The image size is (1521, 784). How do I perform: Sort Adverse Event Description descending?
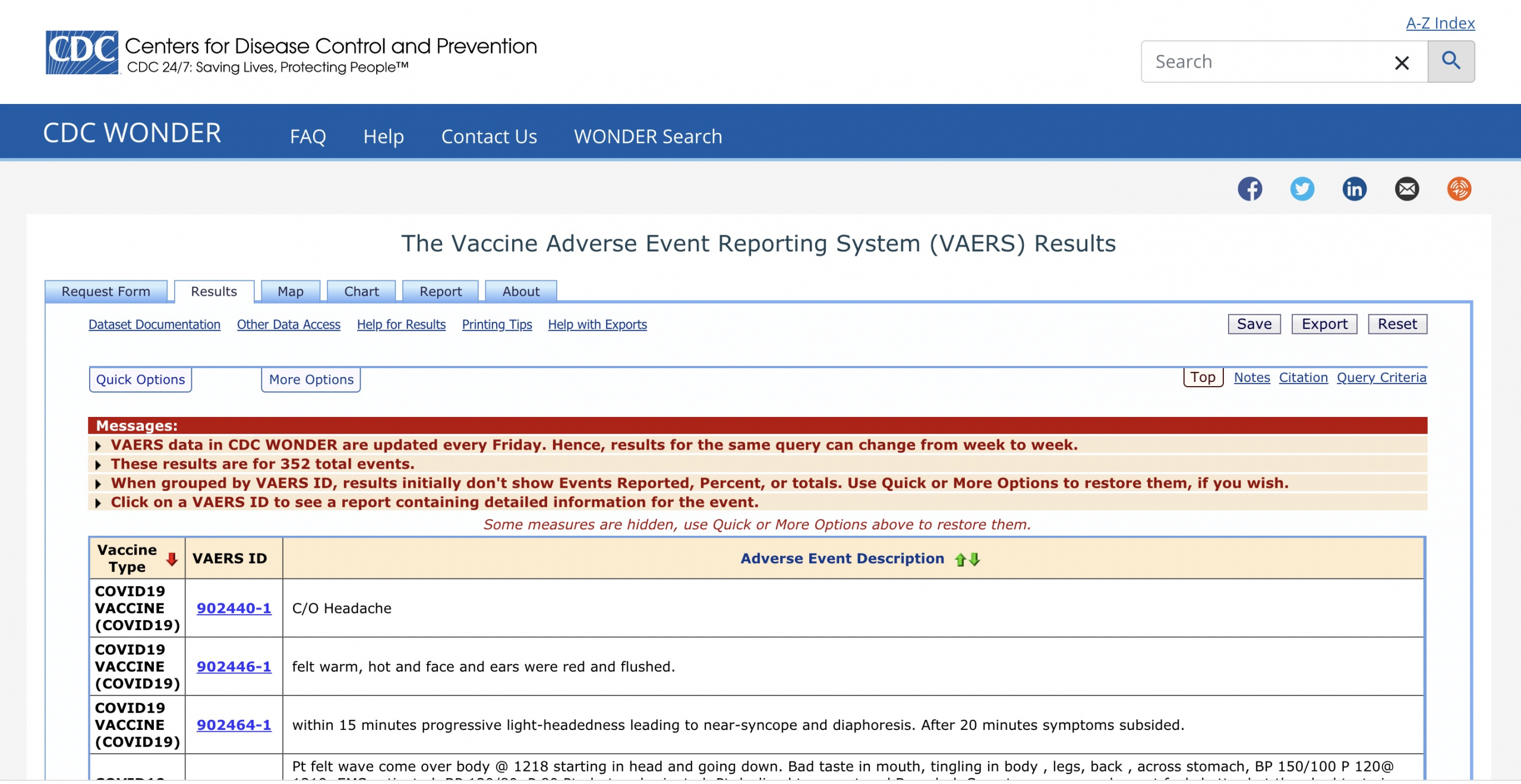click(x=974, y=559)
